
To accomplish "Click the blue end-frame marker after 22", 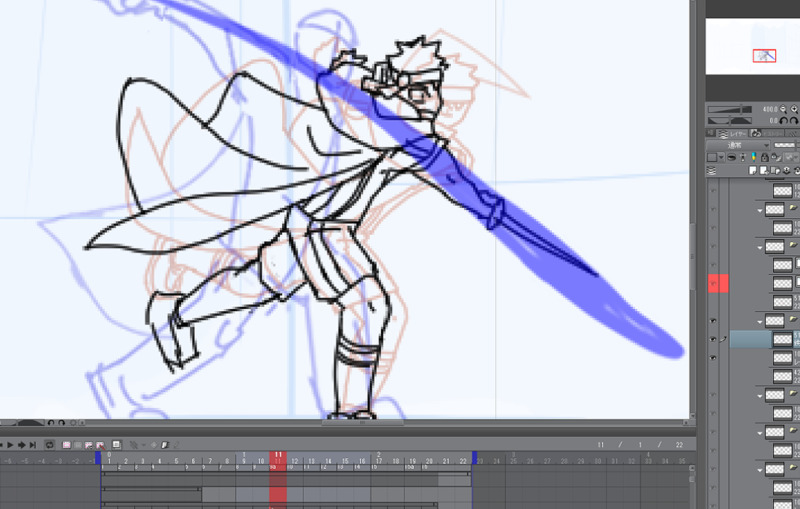I will pyautogui.click(x=474, y=457).
